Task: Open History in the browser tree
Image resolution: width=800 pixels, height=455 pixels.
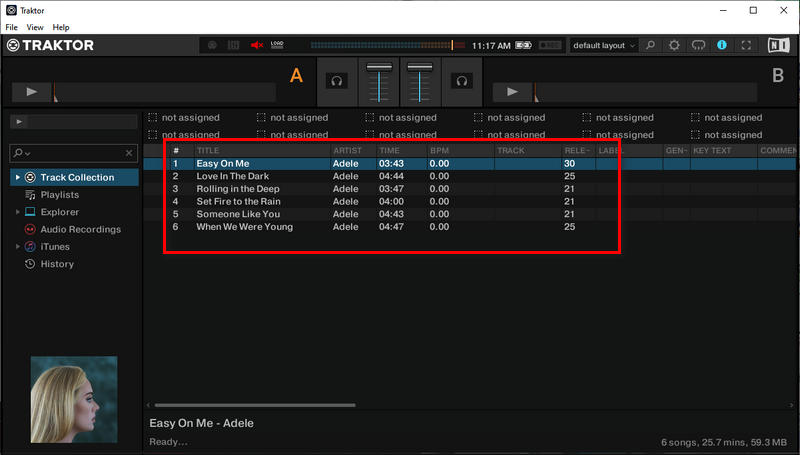Action: click(57, 264)
